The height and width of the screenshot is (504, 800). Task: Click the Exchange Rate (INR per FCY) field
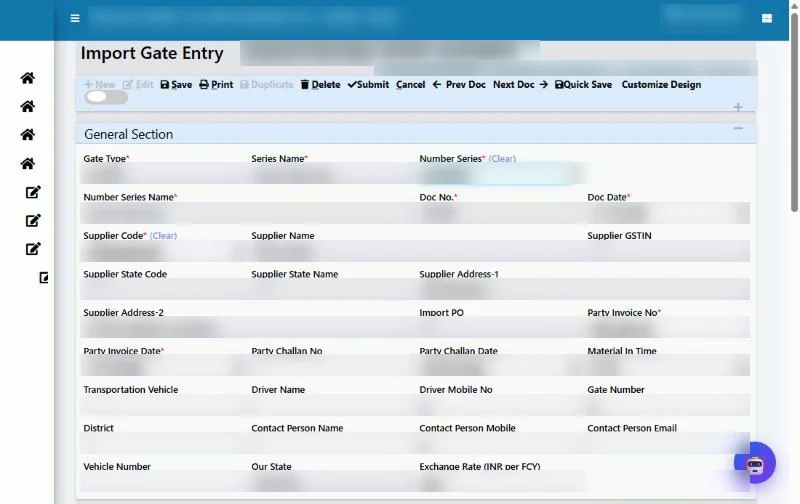[x=499, y=482]
